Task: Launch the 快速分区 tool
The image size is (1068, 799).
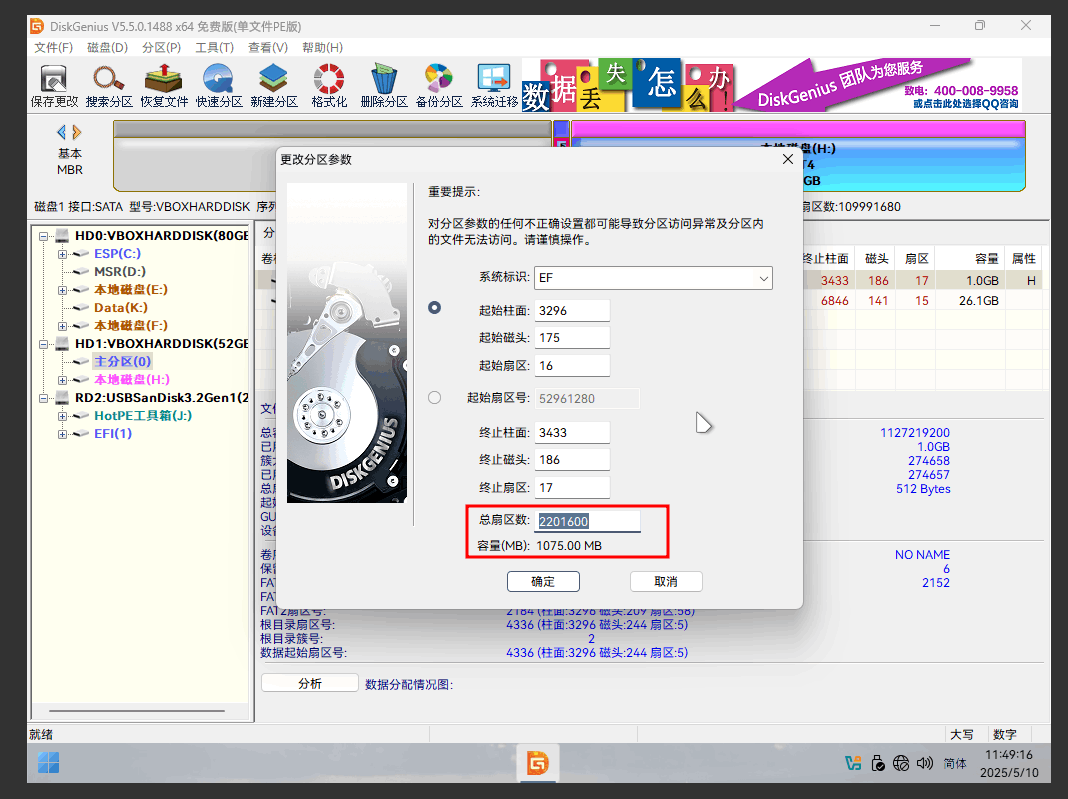Action: pyautogui.click(x=219, y=87)
